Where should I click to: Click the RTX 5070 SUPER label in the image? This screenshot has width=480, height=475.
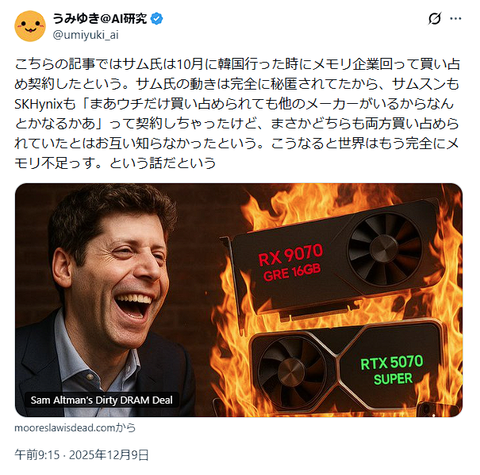[x=392, y=370]
